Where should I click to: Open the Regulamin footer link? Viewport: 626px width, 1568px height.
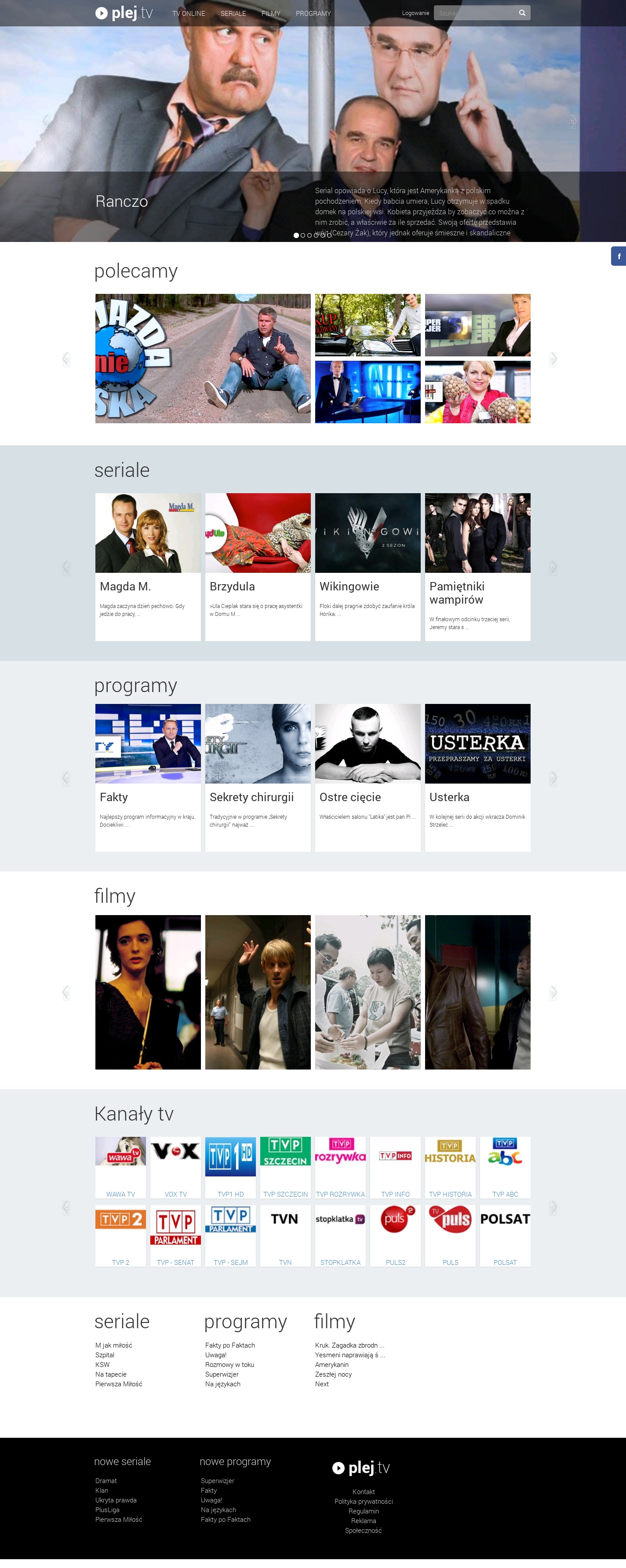[364, 1511]
